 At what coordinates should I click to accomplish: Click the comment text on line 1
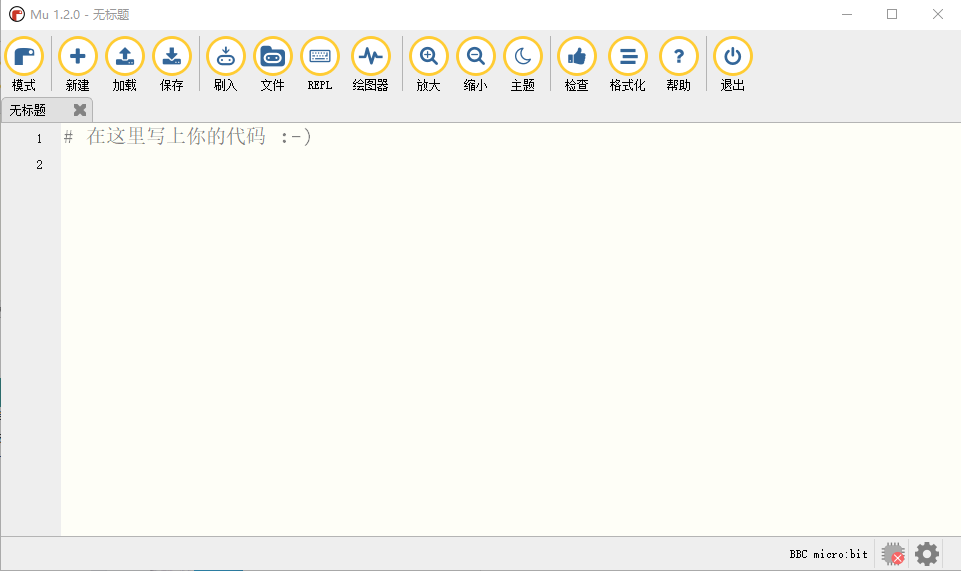188,137
